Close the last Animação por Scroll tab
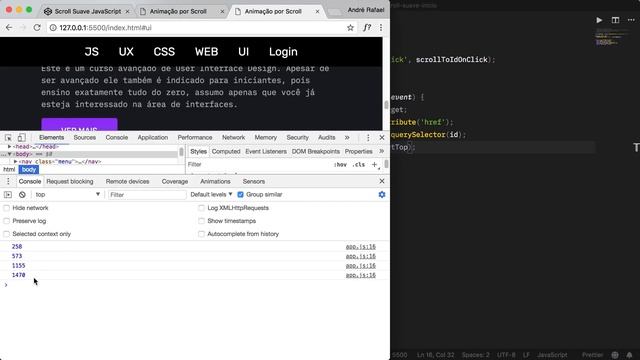The width and height of the screenshot is (640, 360). pos(317,11)
